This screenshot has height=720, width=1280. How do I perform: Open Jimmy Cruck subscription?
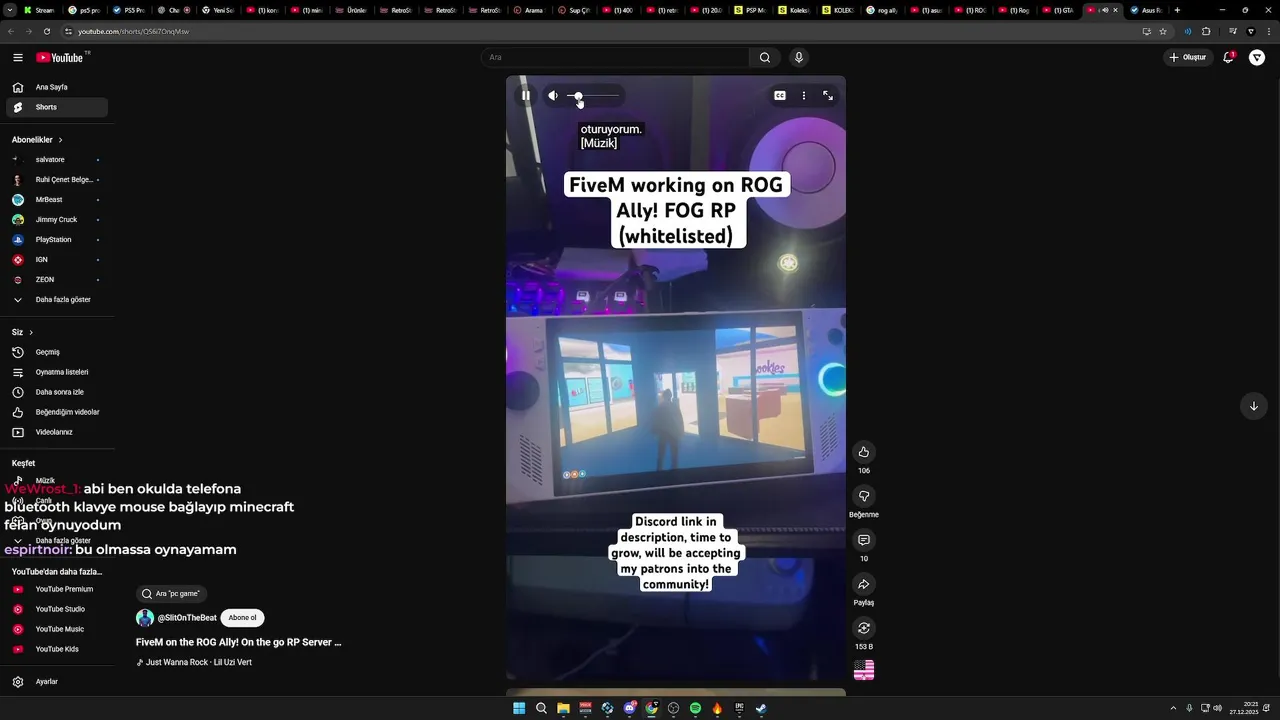[57, 220]
